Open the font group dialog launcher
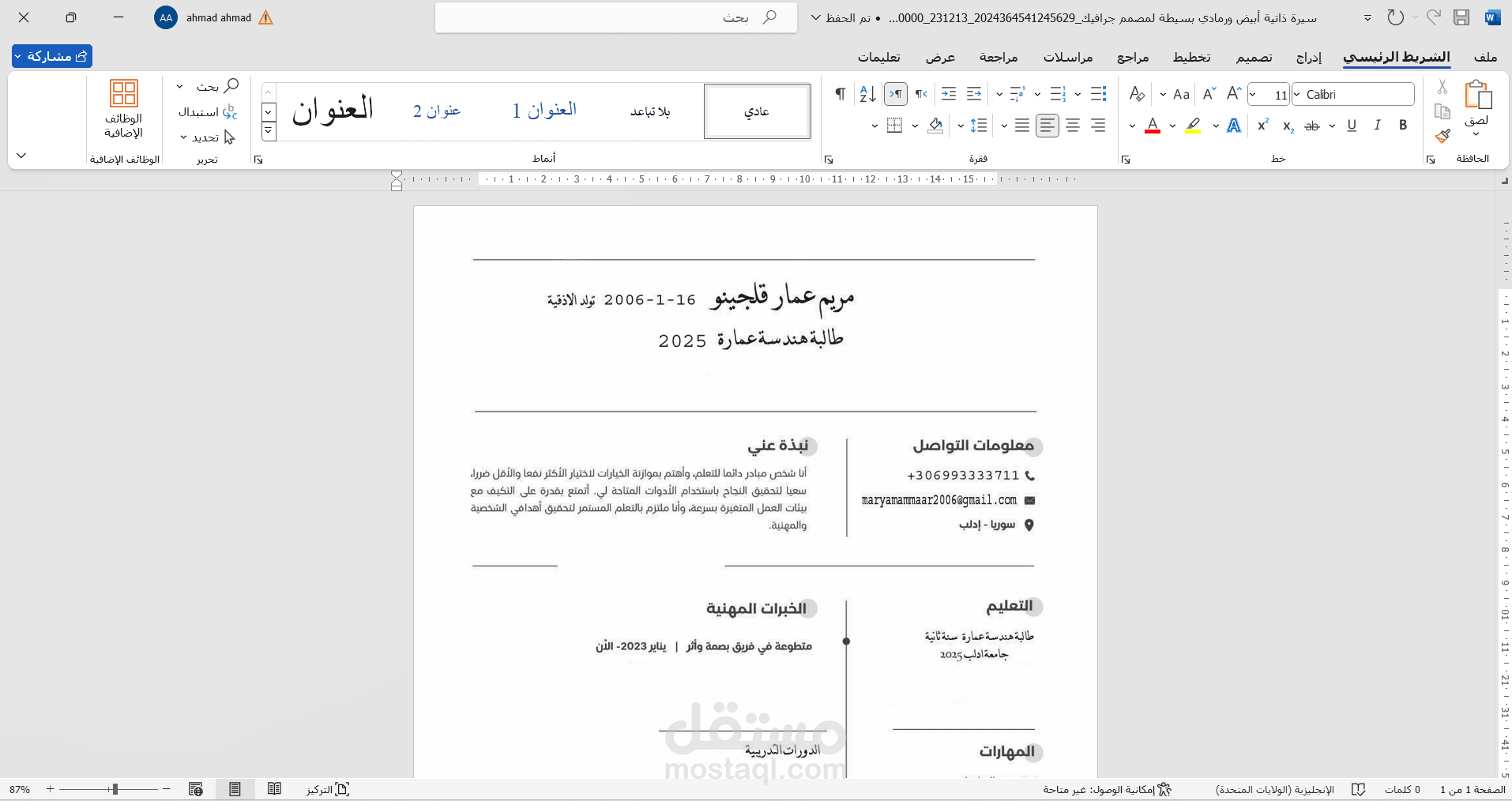This screenshot has width=1512, height=801. pos(1126,160)
